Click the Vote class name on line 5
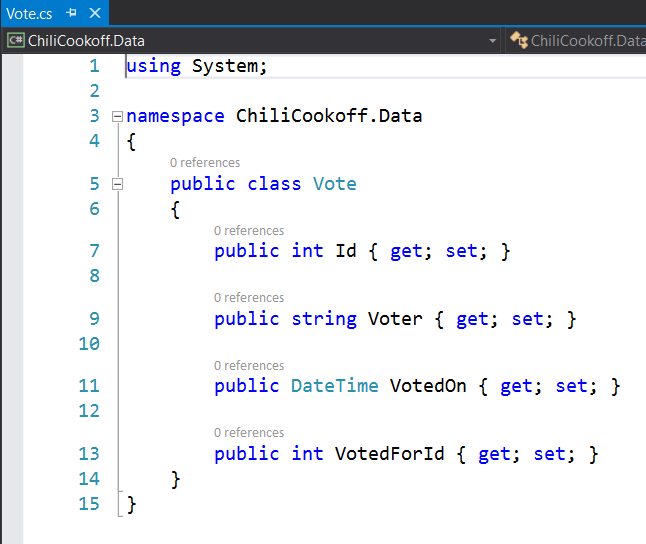Screen dimensions: 646x544 click(334, 184)
